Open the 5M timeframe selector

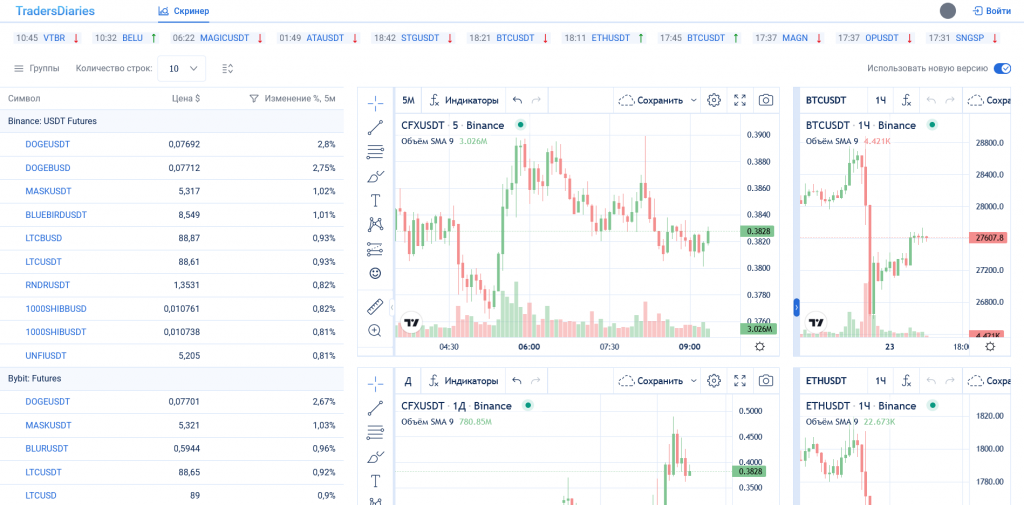pyautogui.click(x=408, y=101)
